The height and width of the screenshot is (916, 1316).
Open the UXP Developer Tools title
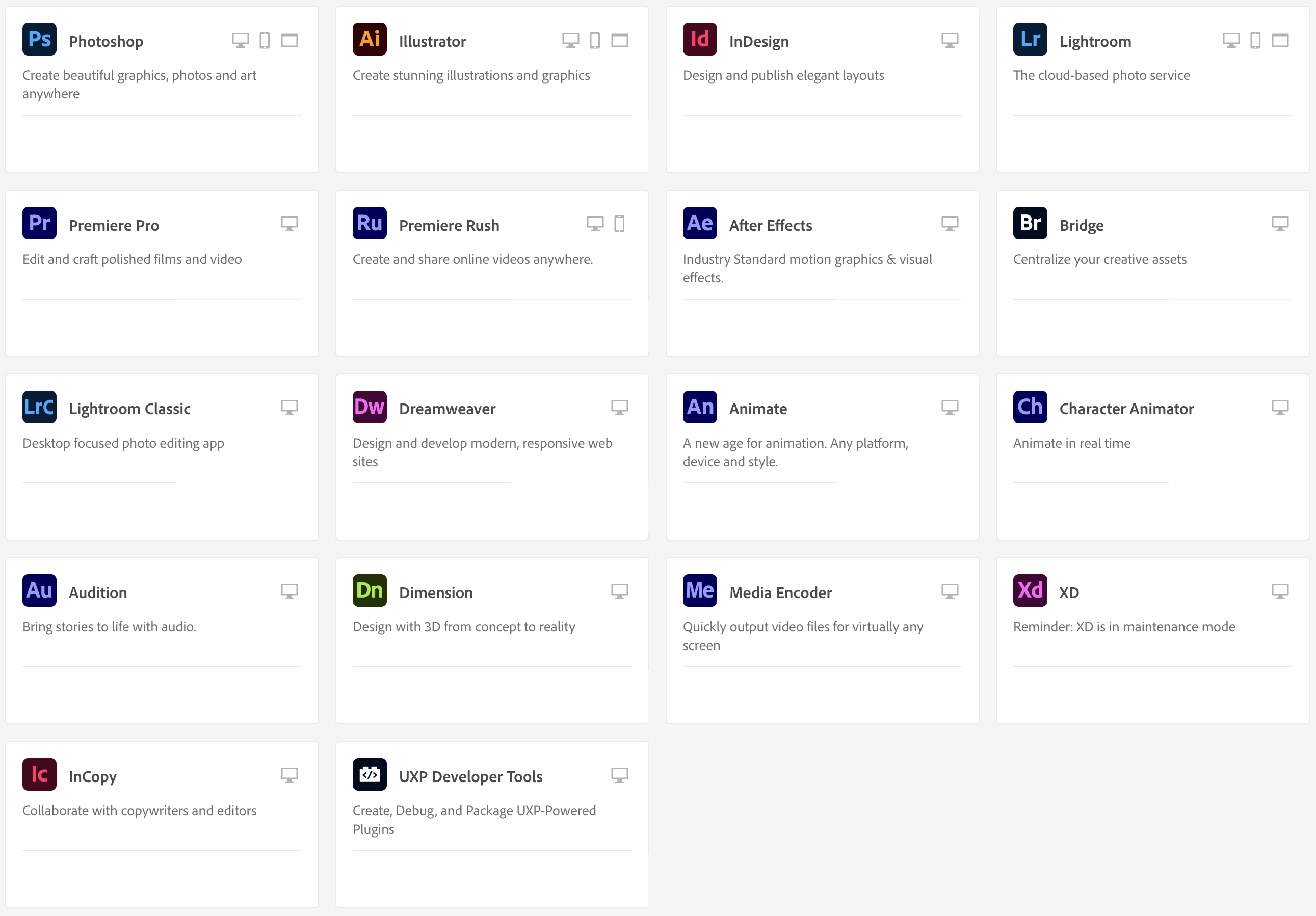click(470, 777)
